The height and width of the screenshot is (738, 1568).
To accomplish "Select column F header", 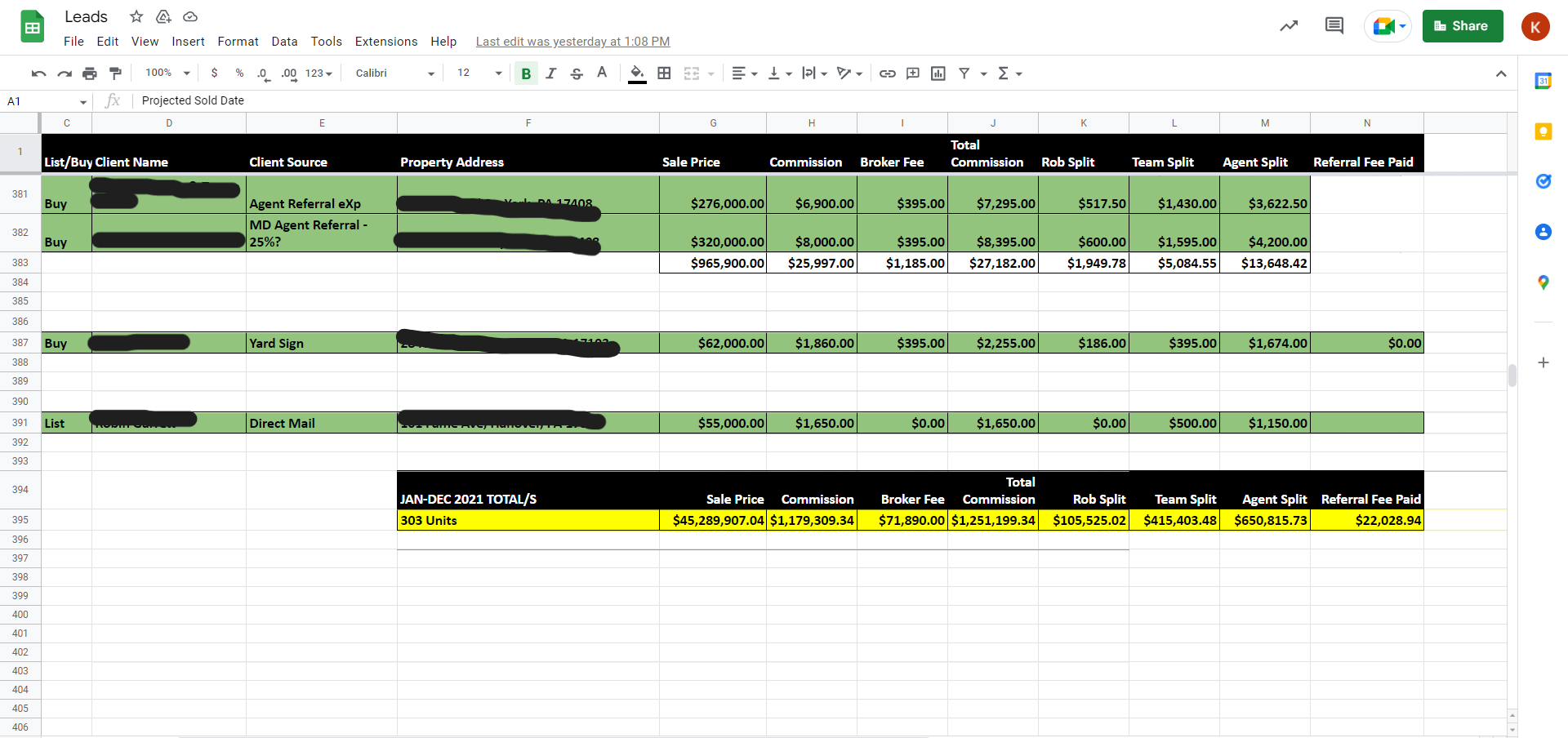I will click(528, 123).
